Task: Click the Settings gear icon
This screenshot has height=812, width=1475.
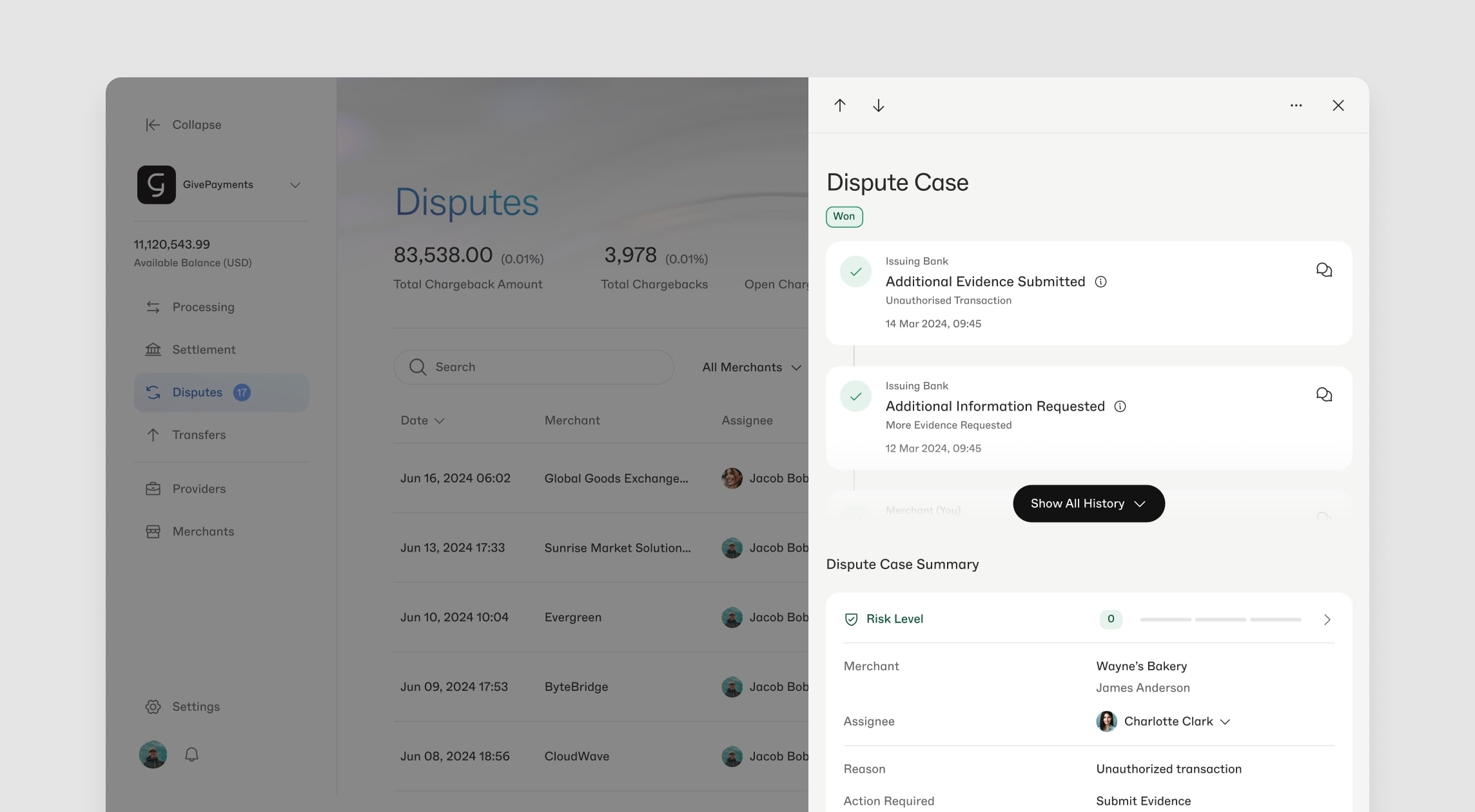Action: pyautogui.click(x=153, y=707)
